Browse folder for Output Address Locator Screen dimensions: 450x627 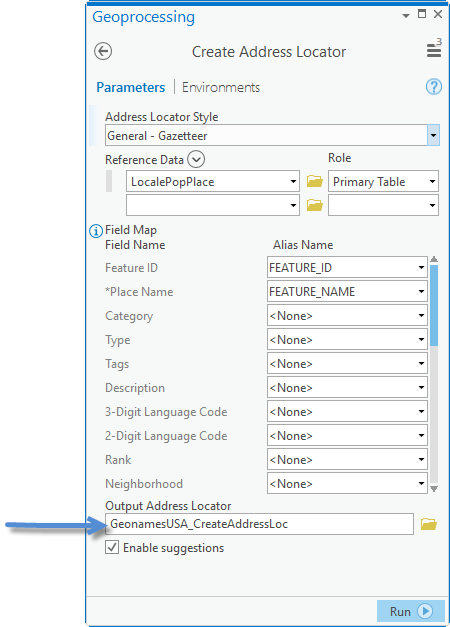coord(429,524)
